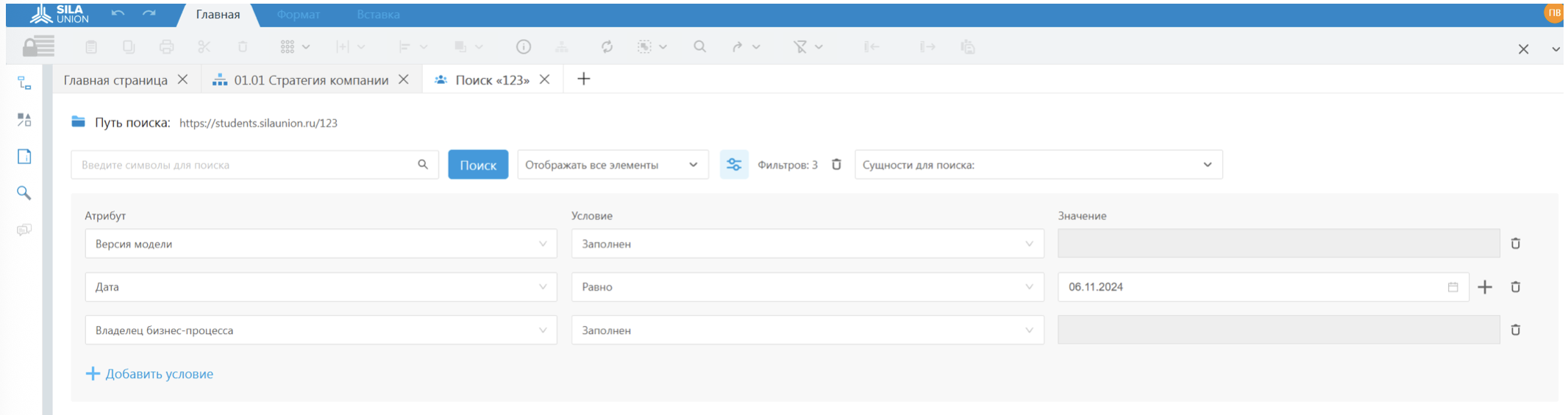Viewport: 1568px width, 415px height.
Task: Delete the Версия модели condition row
Action: click(1515, 244)
